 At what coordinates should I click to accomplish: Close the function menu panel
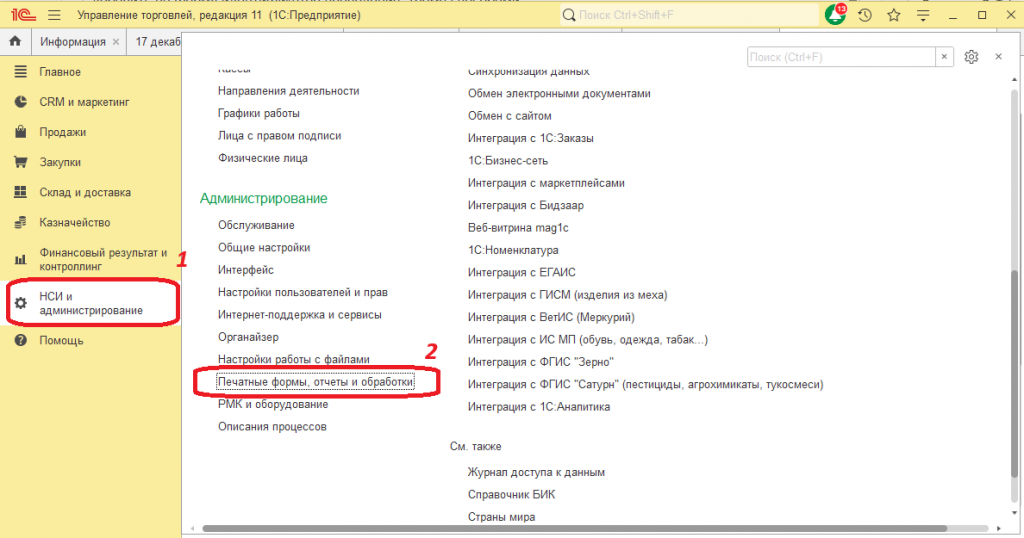[x=999, y=57]
